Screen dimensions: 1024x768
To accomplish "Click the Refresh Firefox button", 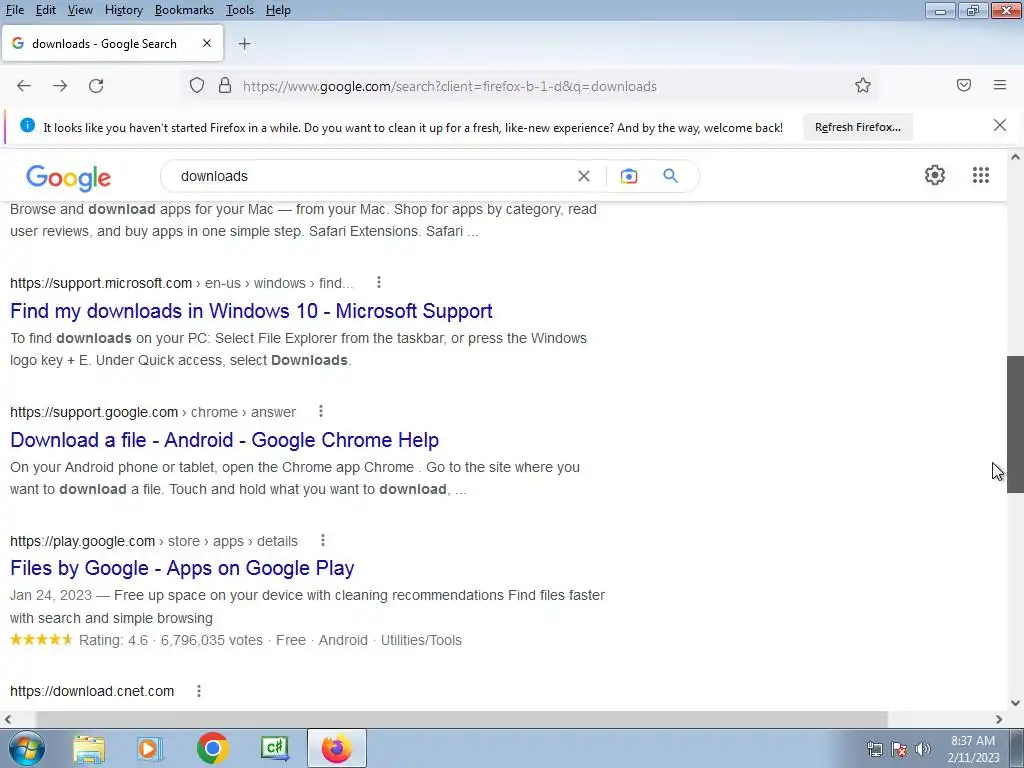I will point(857,127).
